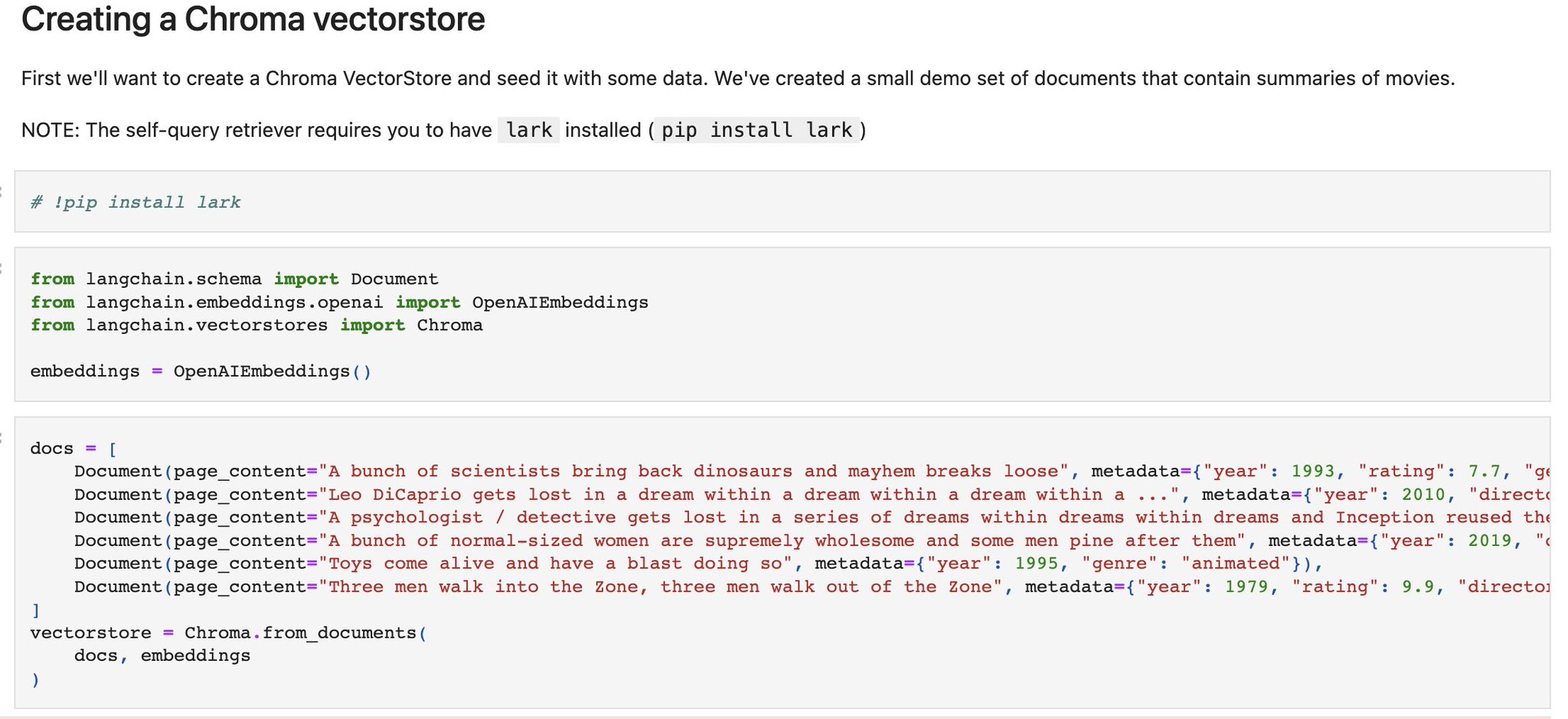Click the Document line "Toys come alive"
The height and width of the screenshot is (719, 1568).
coord(699,564)
